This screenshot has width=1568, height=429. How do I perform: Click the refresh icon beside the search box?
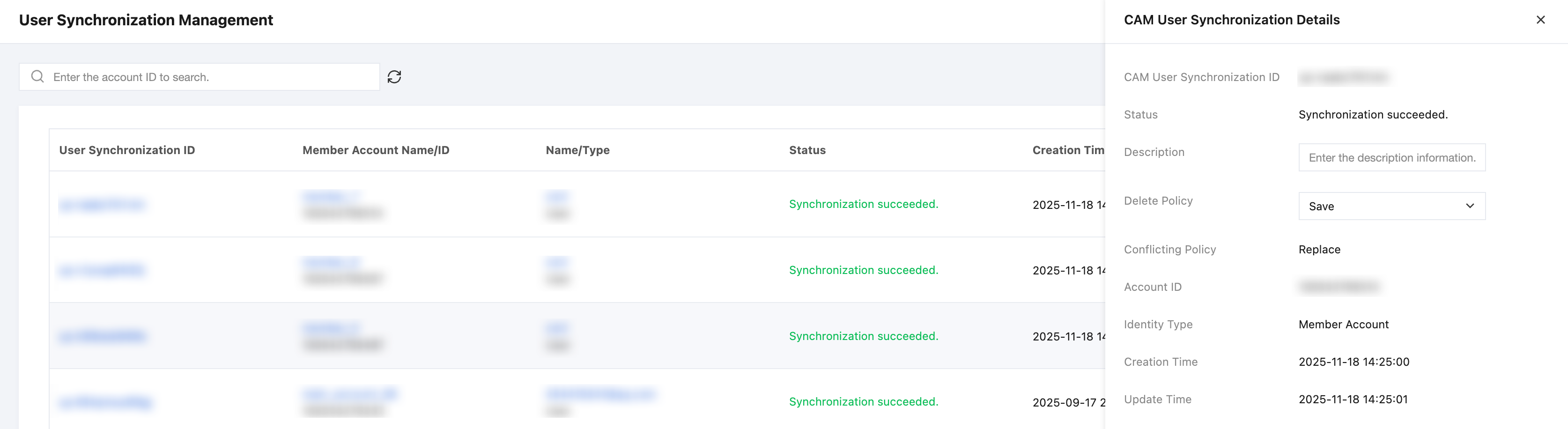point(394,77)
